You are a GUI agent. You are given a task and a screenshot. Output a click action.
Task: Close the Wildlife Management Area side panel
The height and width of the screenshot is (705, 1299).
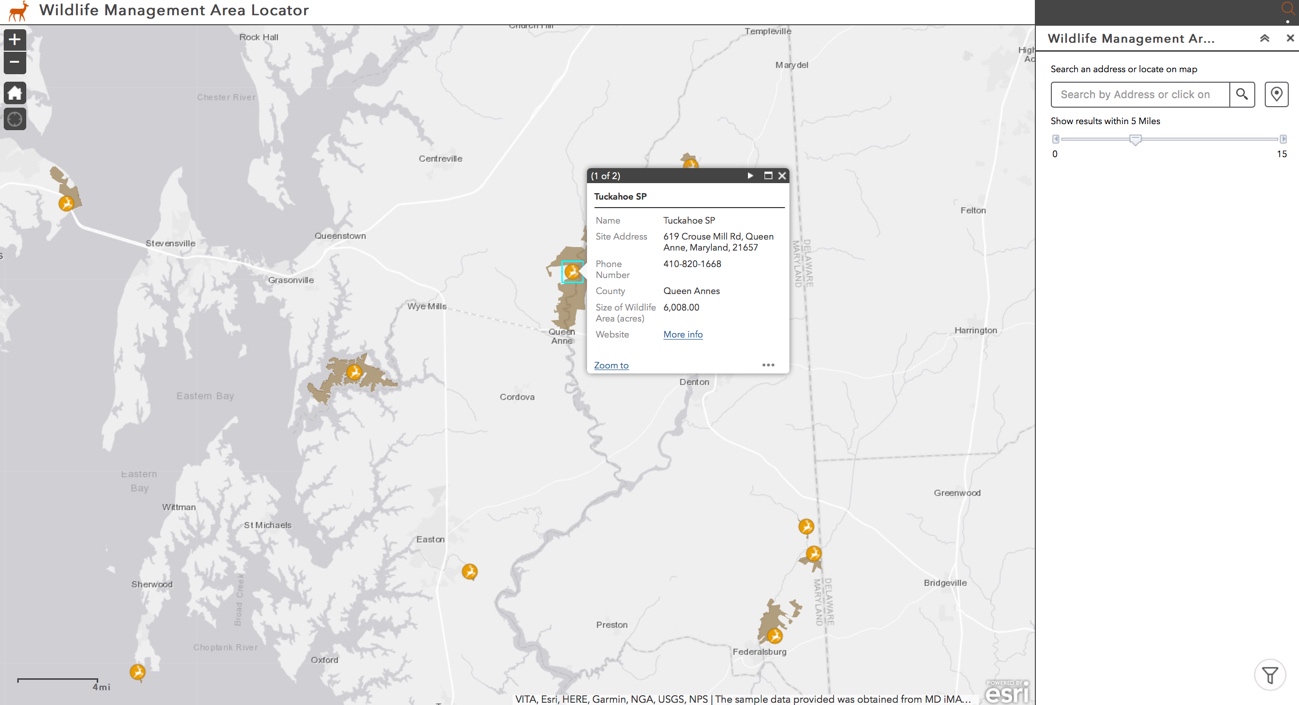(1290, 38)
